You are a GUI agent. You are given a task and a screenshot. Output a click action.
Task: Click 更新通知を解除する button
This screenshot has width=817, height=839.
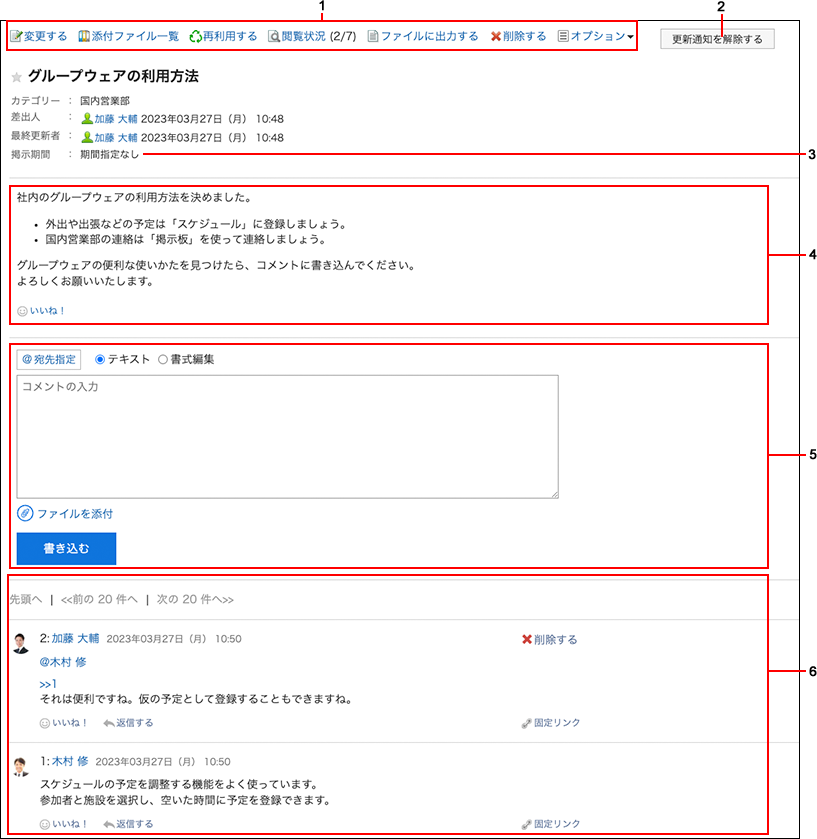[x=716, y=40]
